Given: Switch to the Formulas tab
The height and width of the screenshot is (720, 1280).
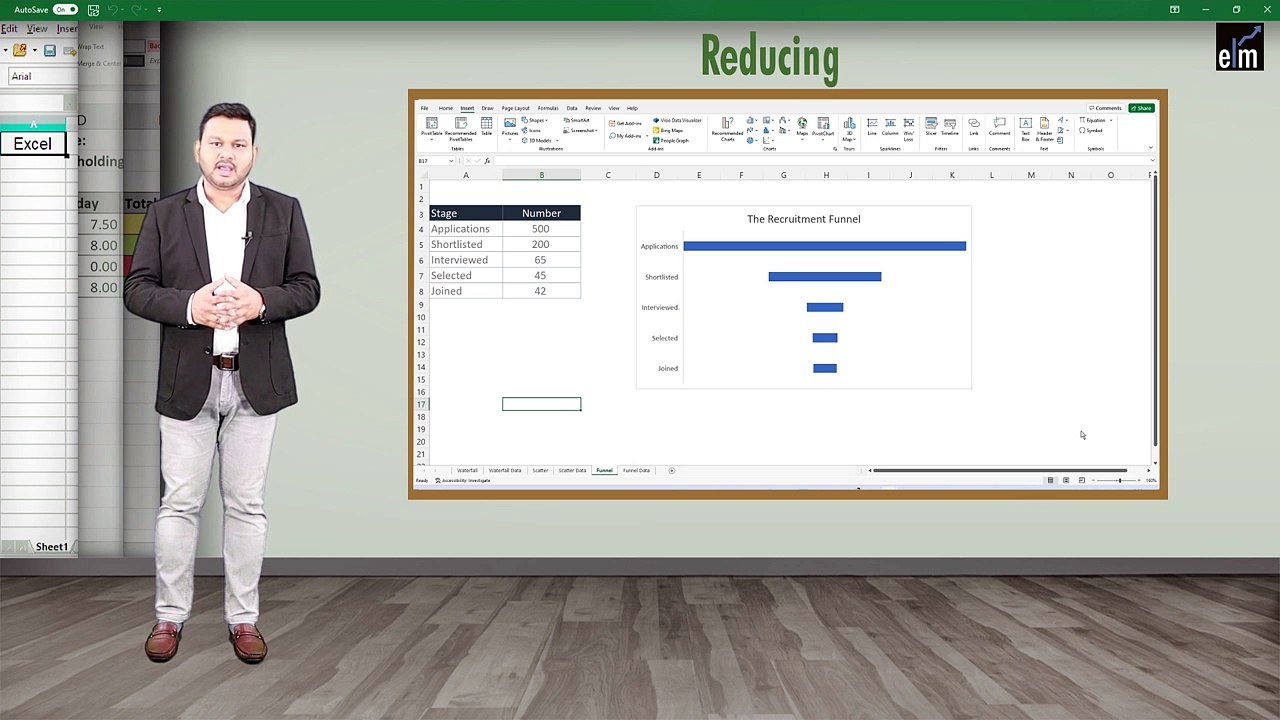Looking at the screenshot, I should [x=548, y=108].
